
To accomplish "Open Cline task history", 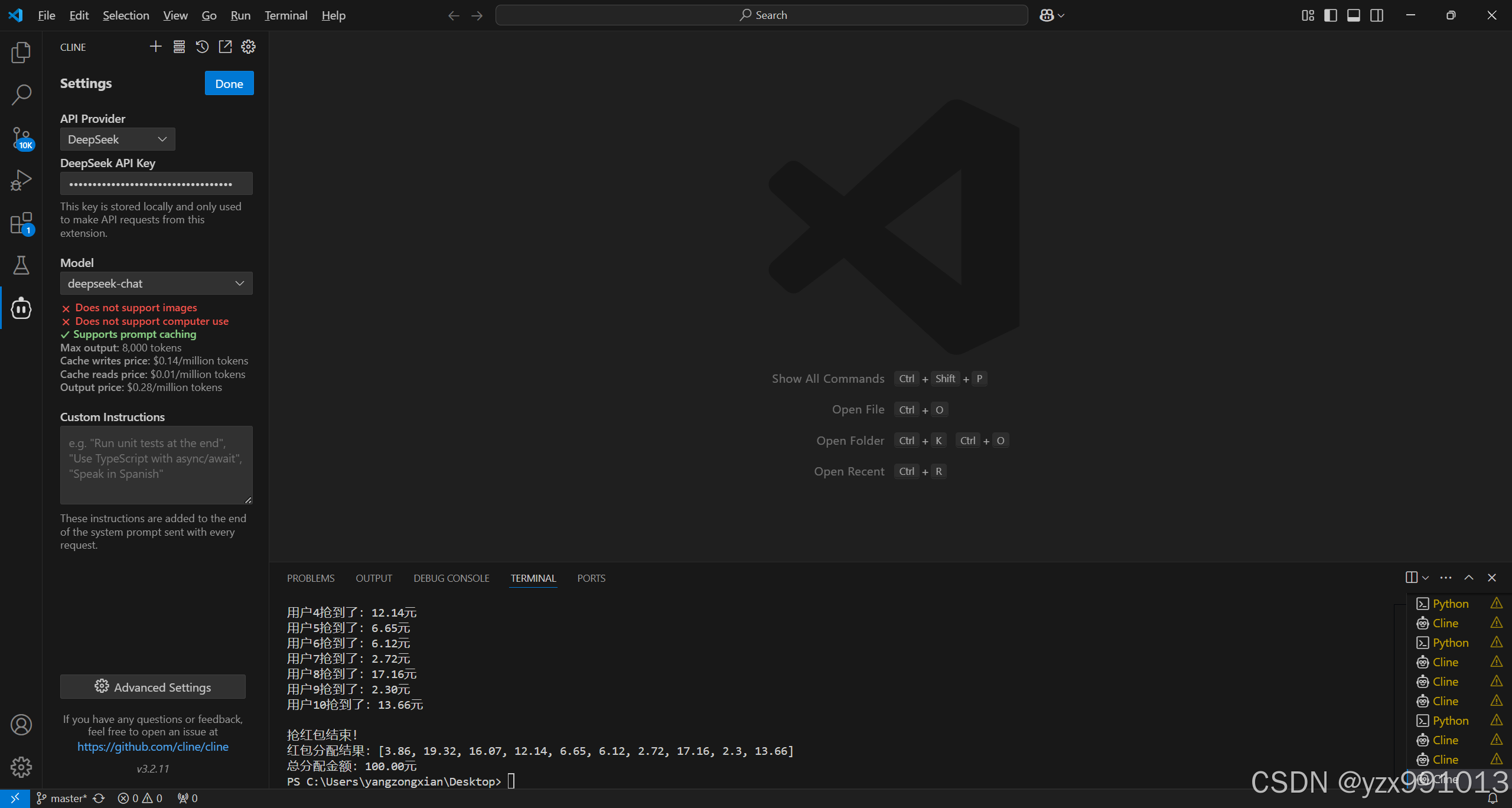I will pyautogui.click(x=202, y=47).
